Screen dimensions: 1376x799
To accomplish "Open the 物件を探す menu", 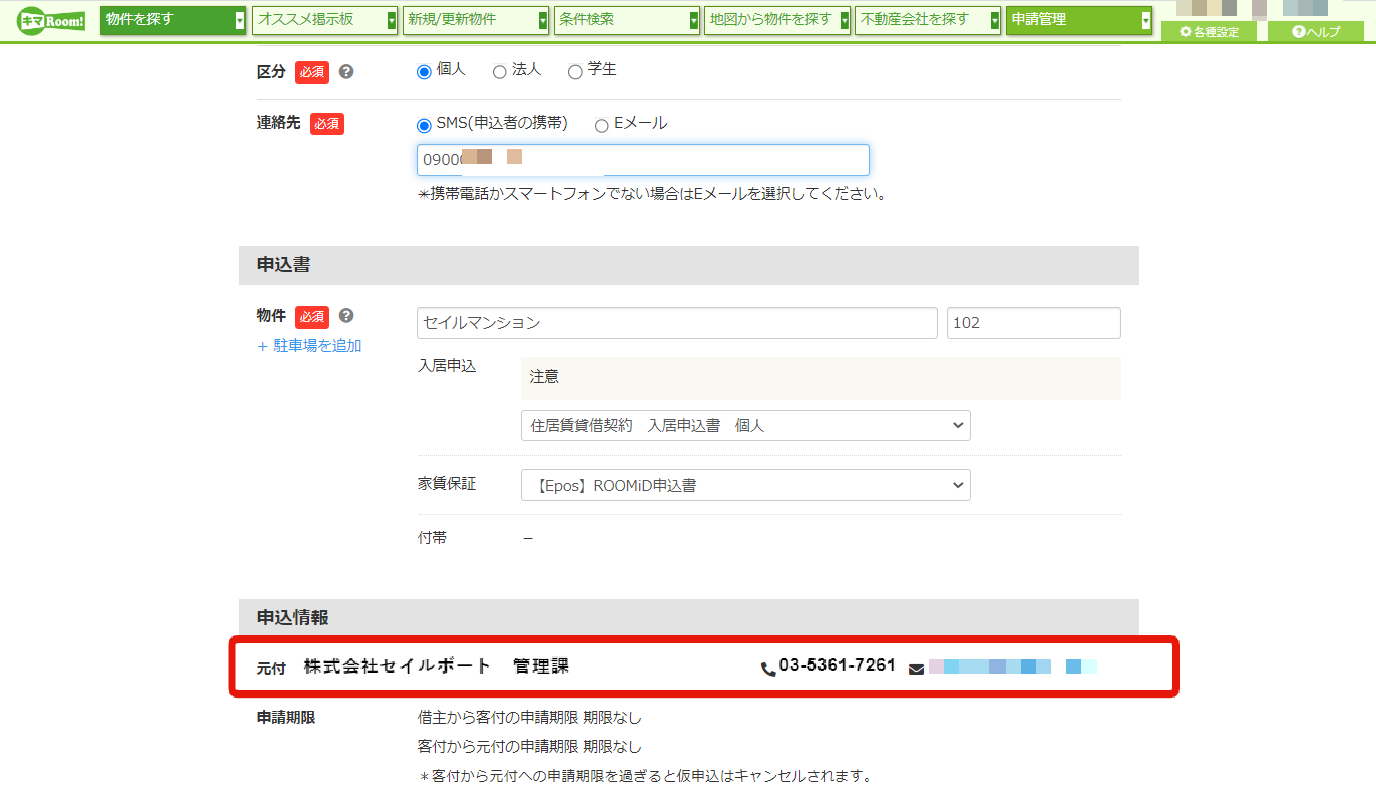I will (x=174, y=20).
